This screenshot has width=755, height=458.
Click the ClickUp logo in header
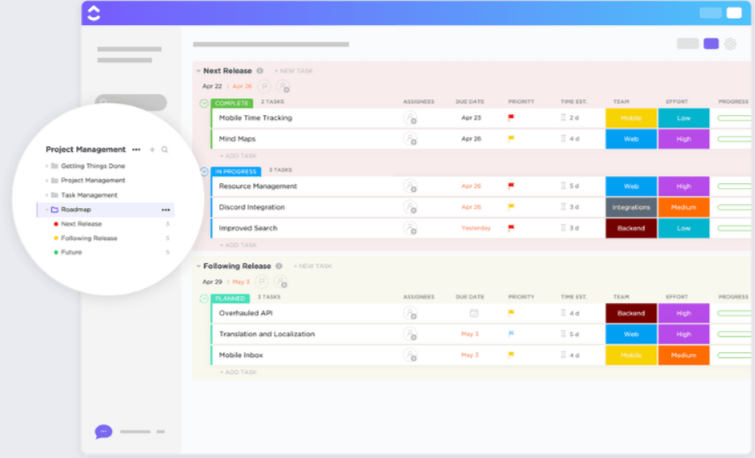(x=93, y=13)
